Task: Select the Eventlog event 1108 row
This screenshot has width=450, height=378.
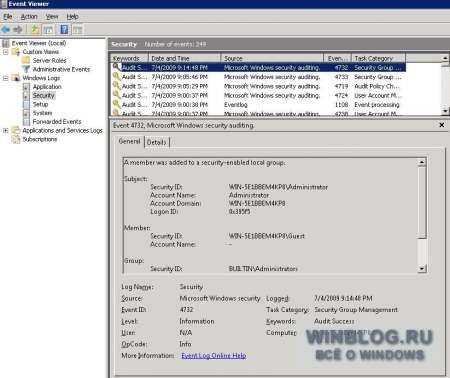Action: point(258,105)
